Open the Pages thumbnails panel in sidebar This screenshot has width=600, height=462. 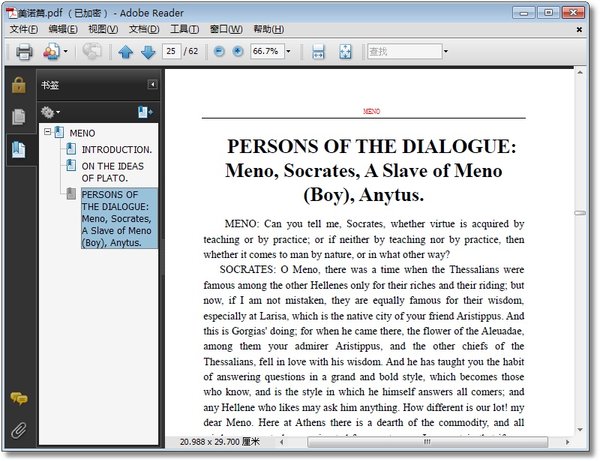point(18,117)
